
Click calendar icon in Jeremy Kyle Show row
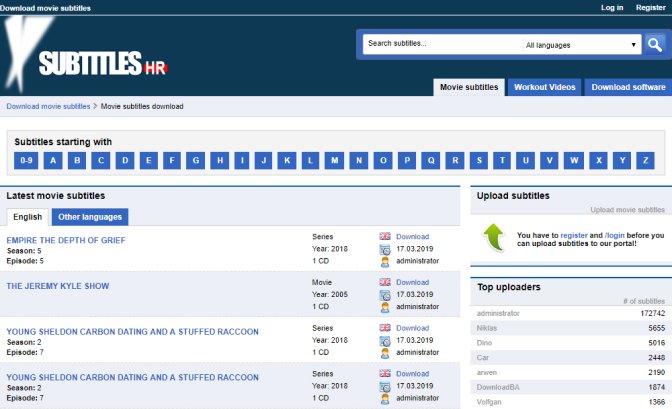(385, 295)
